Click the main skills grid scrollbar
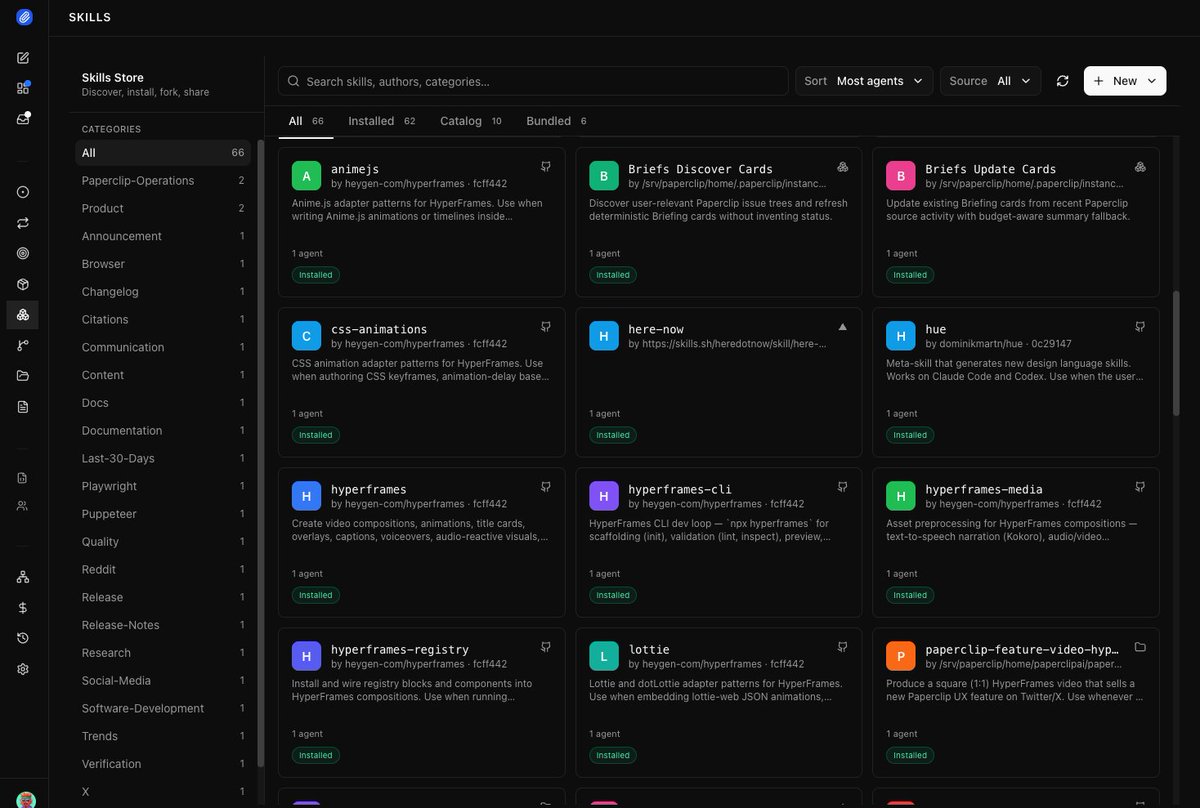This screenshot has width=1200, height=808. [1176, 354]
